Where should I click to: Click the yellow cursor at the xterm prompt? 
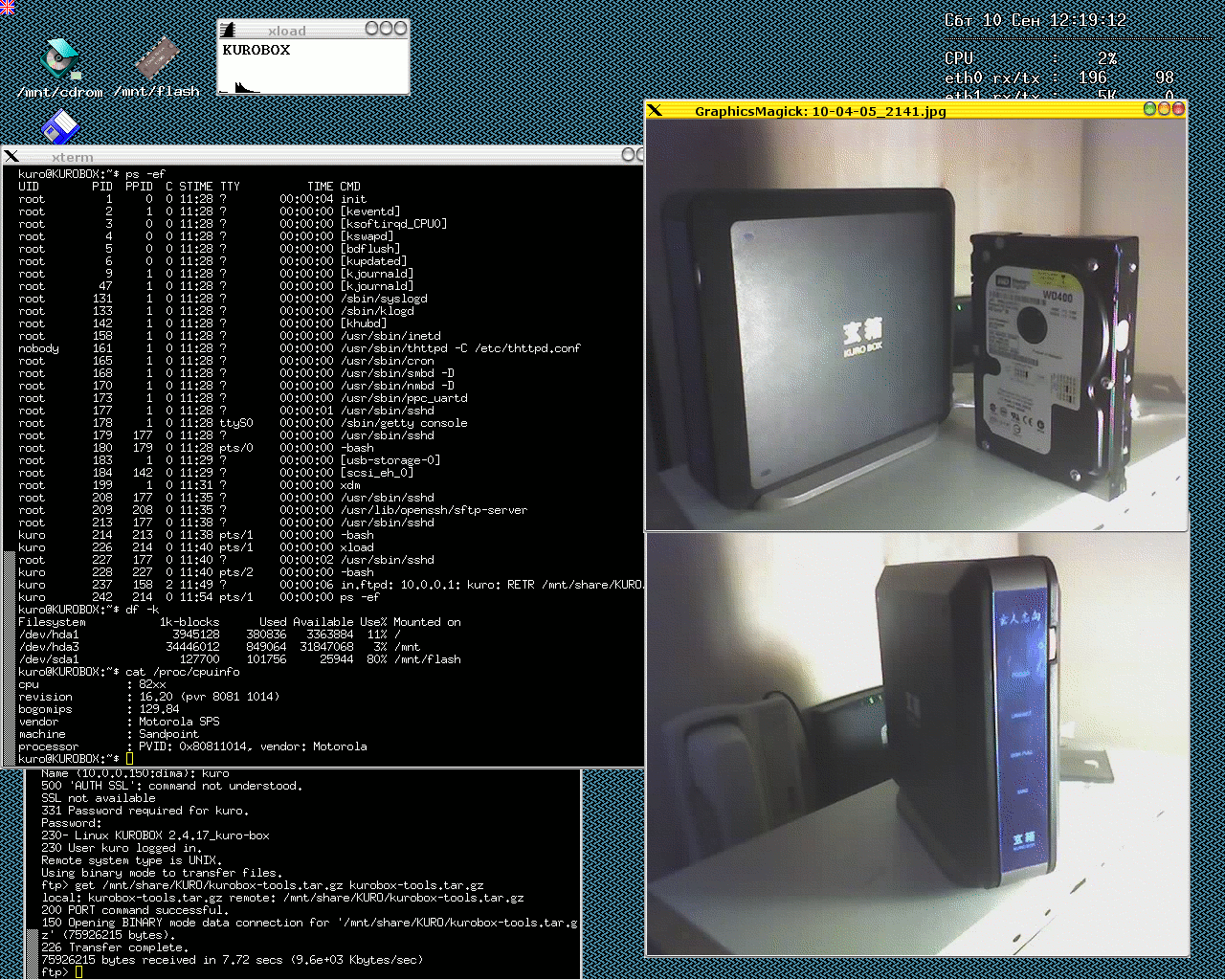coord(129,759)
